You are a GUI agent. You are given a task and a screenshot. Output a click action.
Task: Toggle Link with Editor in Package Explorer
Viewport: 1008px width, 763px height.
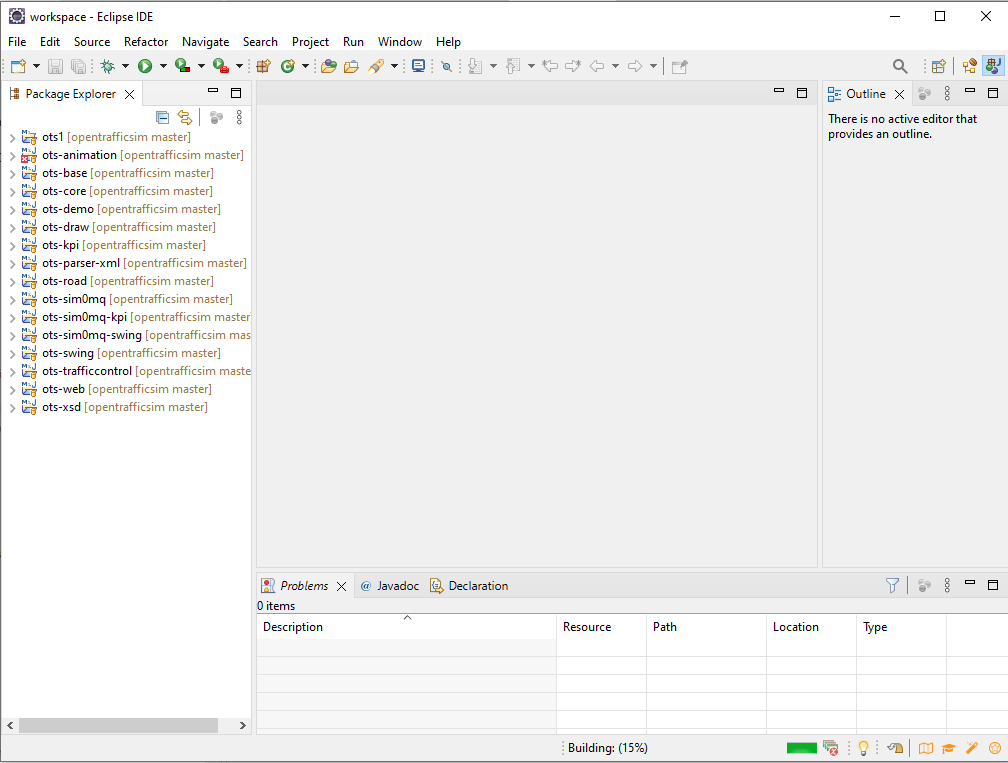[185, 117]
